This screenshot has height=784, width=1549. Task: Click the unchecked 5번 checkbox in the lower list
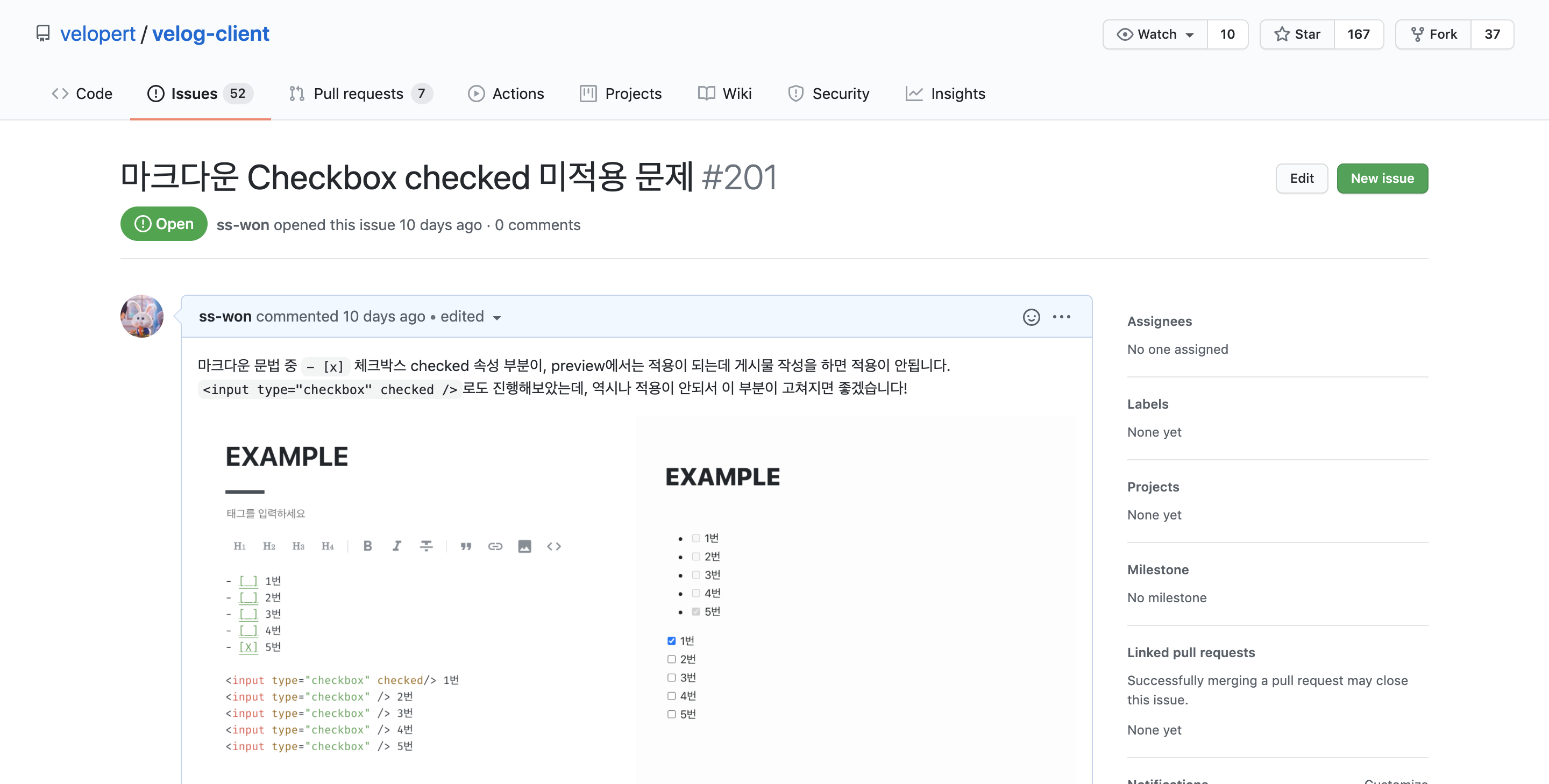672,714
